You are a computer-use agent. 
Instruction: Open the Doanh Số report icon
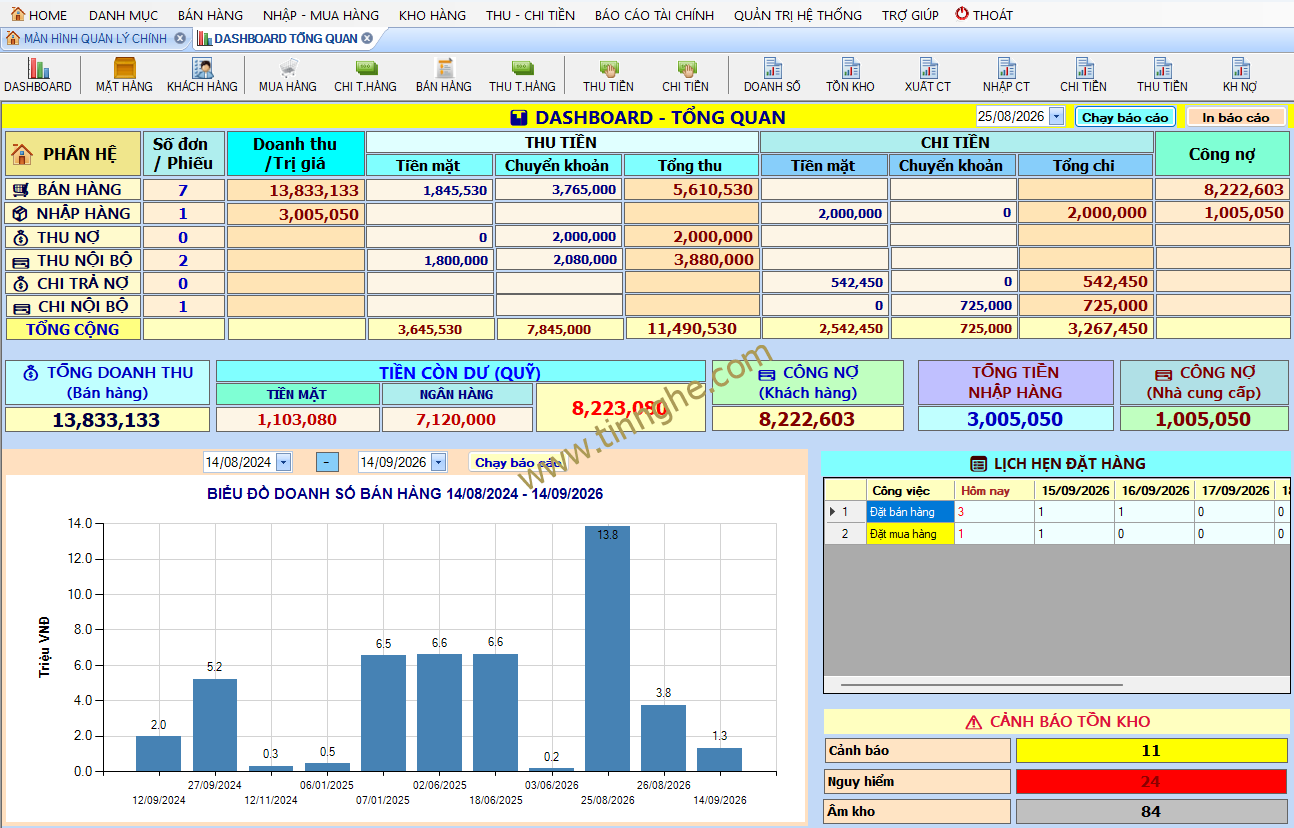(x=772, y=75)
